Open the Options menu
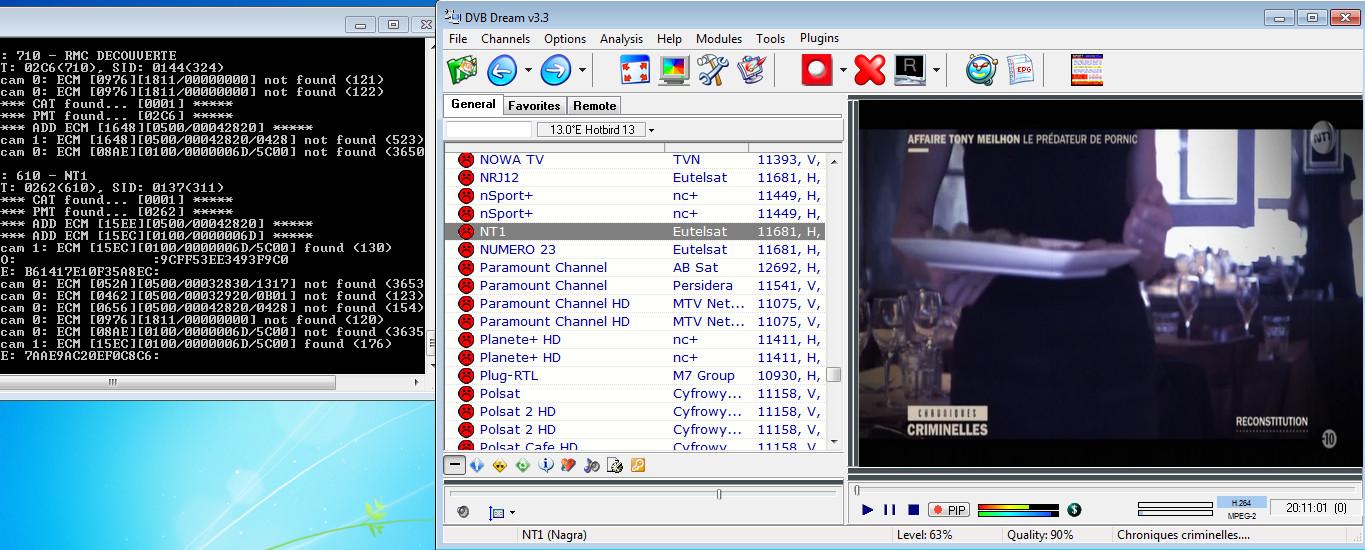 point(565,39)
